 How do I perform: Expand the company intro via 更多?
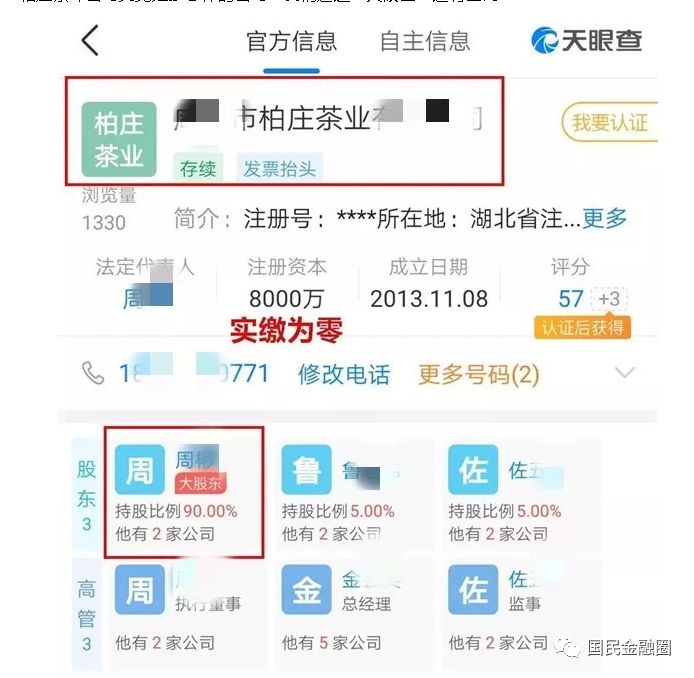[604, 218]
